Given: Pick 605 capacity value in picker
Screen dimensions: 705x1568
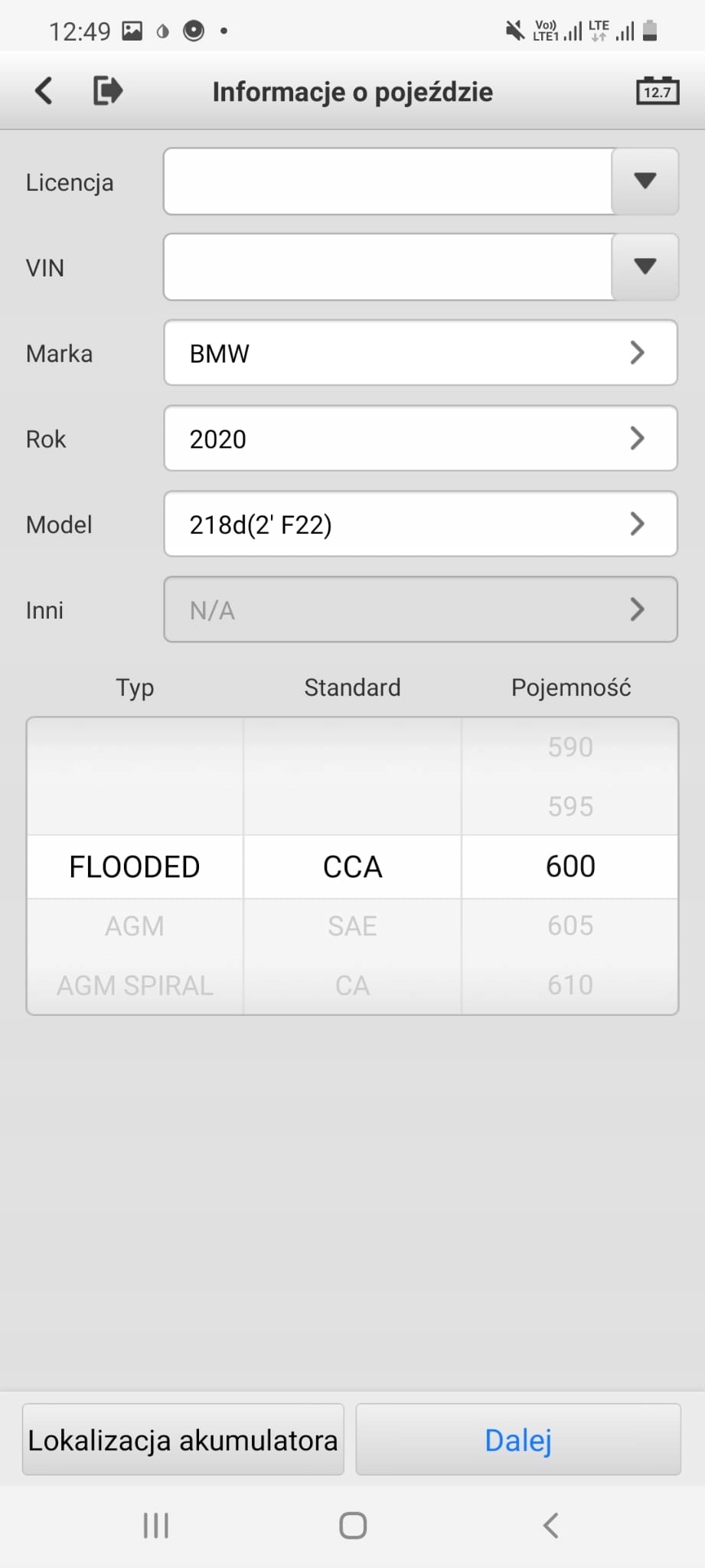Looking at the screenshot, I should pyautogui.click(x=570, y=926).
